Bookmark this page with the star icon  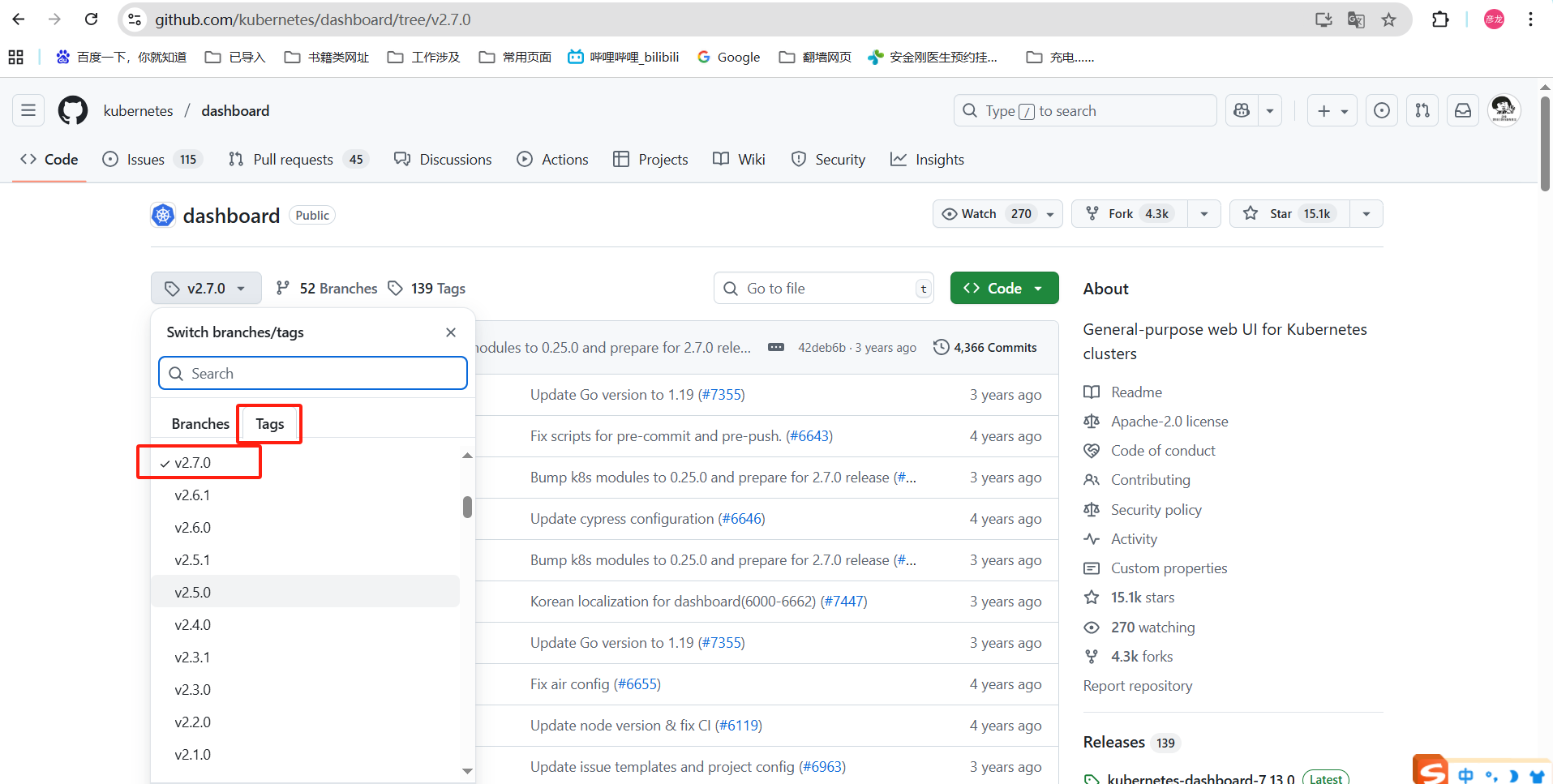pyautogui.click(x=1389, y=19)
